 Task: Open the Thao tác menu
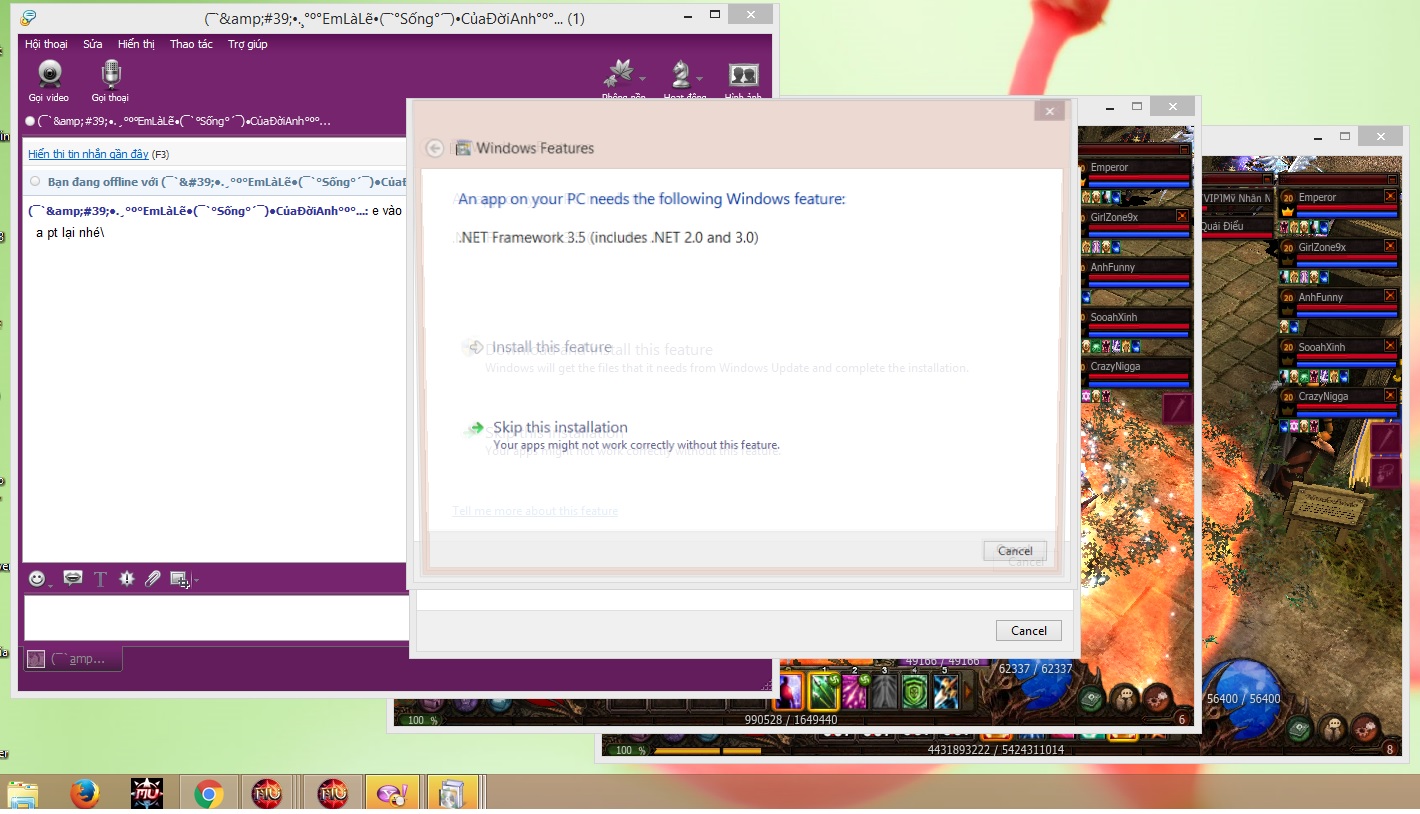191,44
